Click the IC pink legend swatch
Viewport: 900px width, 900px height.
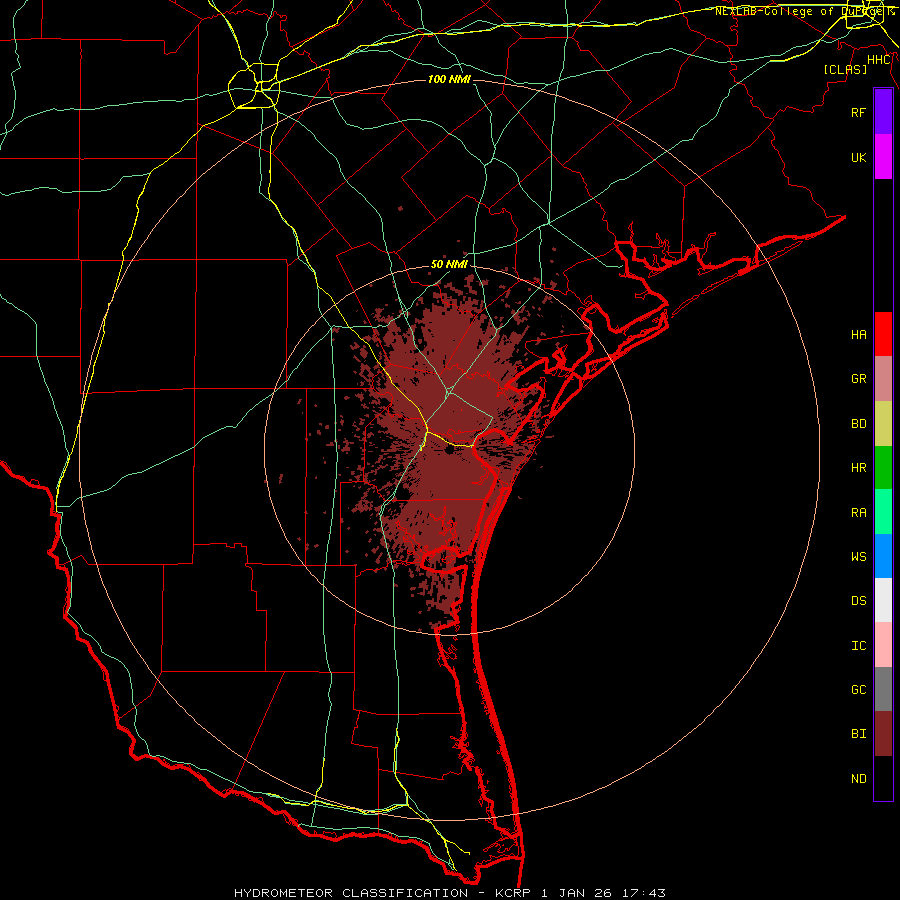tap(883, 645)
